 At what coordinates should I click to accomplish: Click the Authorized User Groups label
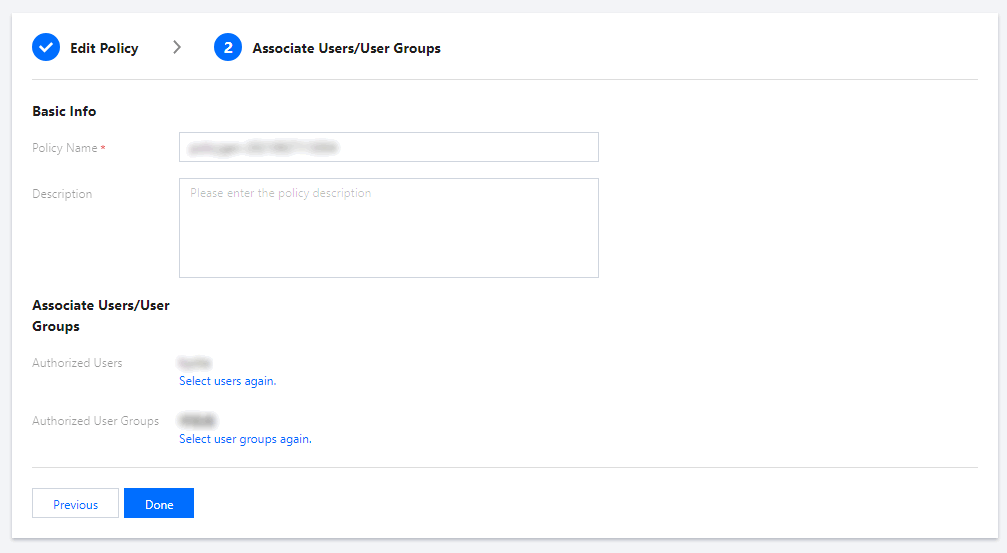(95, 421)
